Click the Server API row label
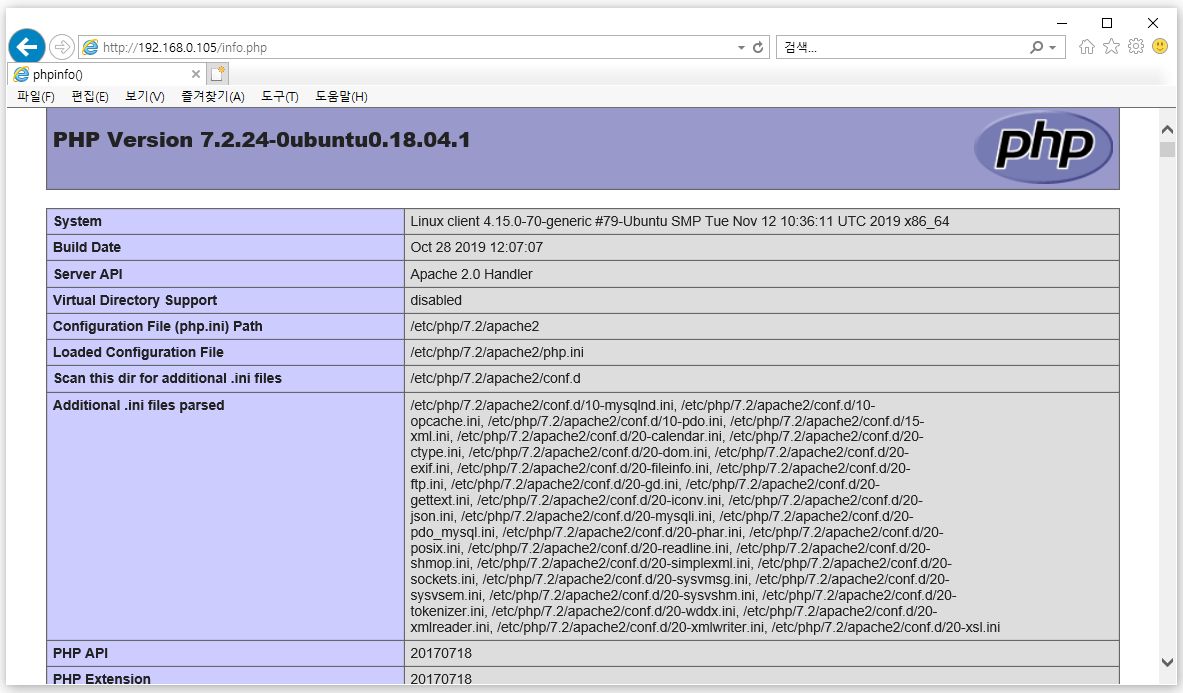The image size is (1183, 693). pyautogui.click(x=88, y=274)
